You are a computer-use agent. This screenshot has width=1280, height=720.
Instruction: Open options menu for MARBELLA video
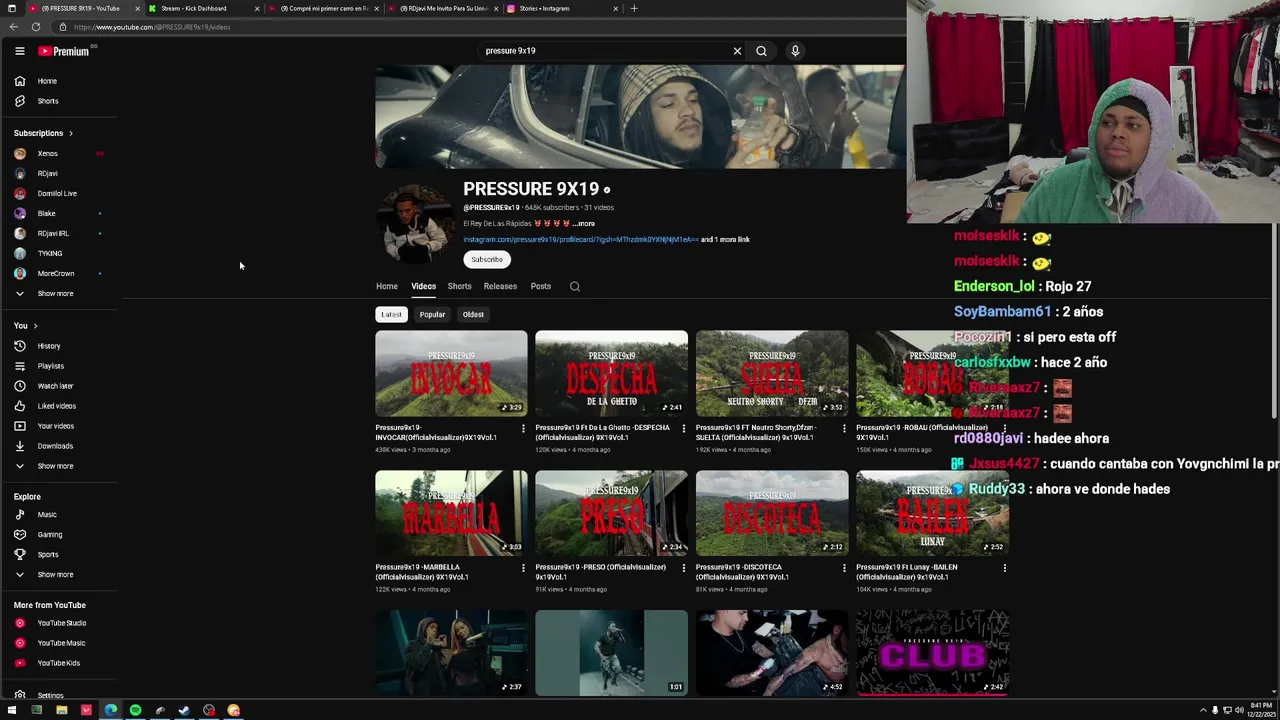[523, 568]
